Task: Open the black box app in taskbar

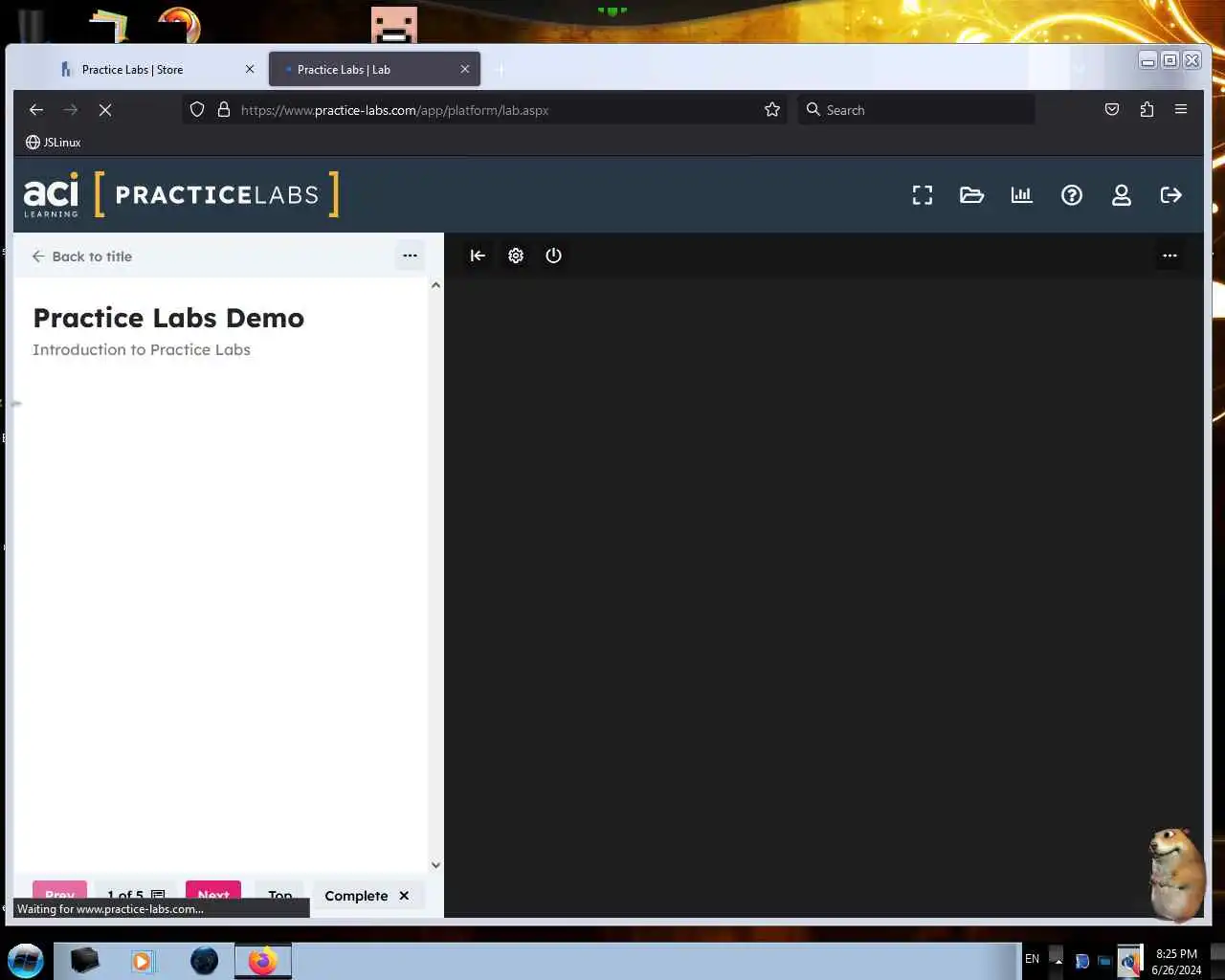Action: point(85,960)
